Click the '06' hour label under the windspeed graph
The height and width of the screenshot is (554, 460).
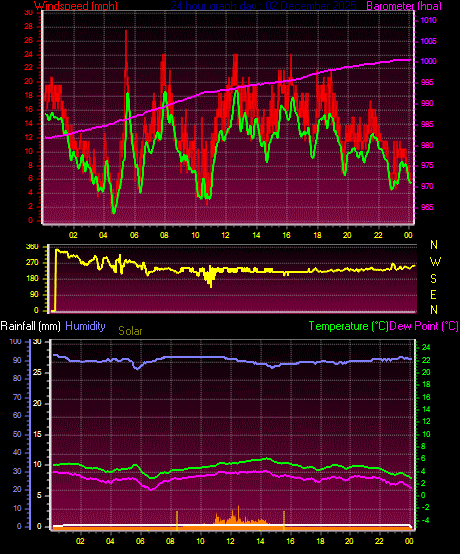134,235
